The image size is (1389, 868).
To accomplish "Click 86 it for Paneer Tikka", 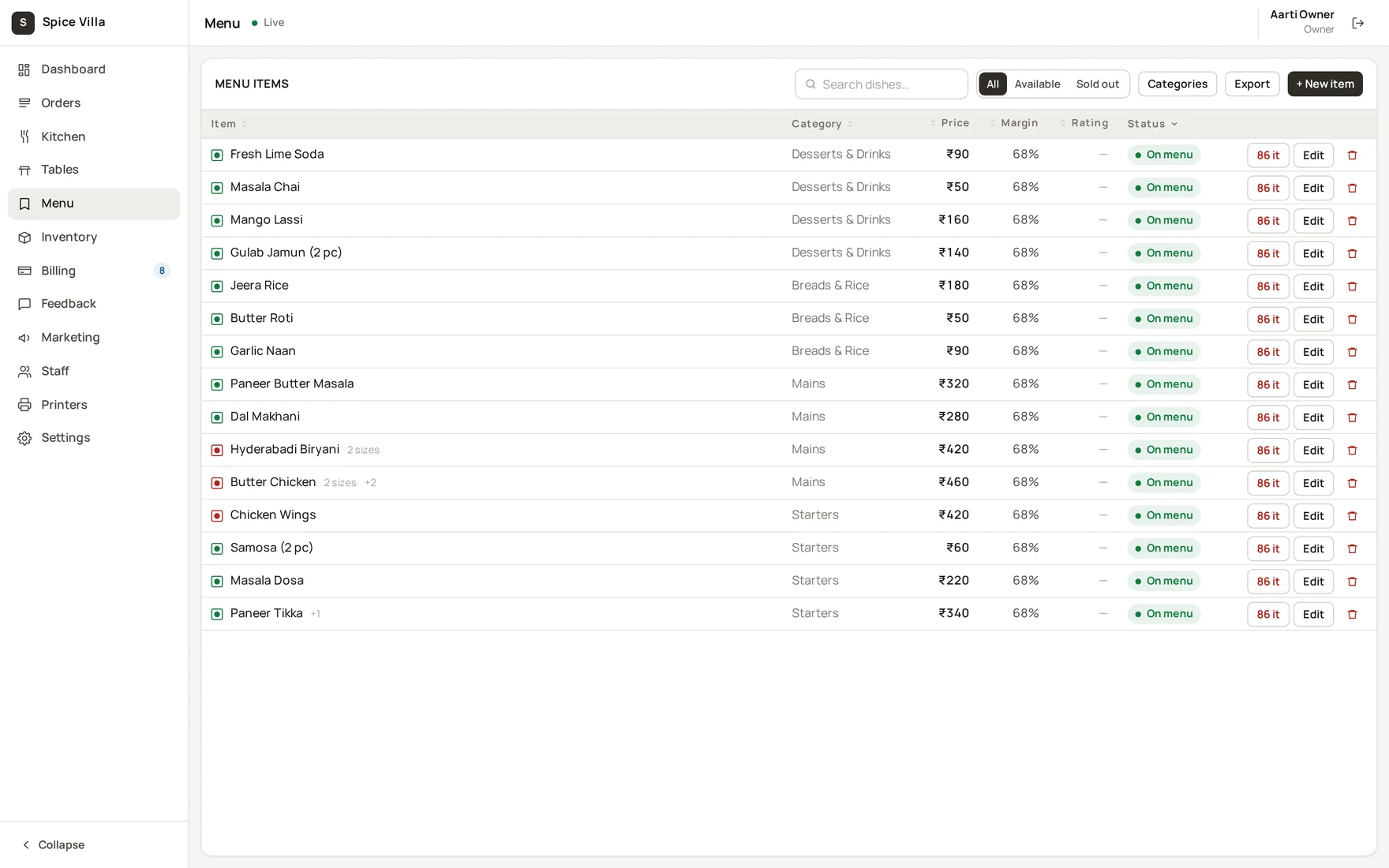I will point(1267,614).
